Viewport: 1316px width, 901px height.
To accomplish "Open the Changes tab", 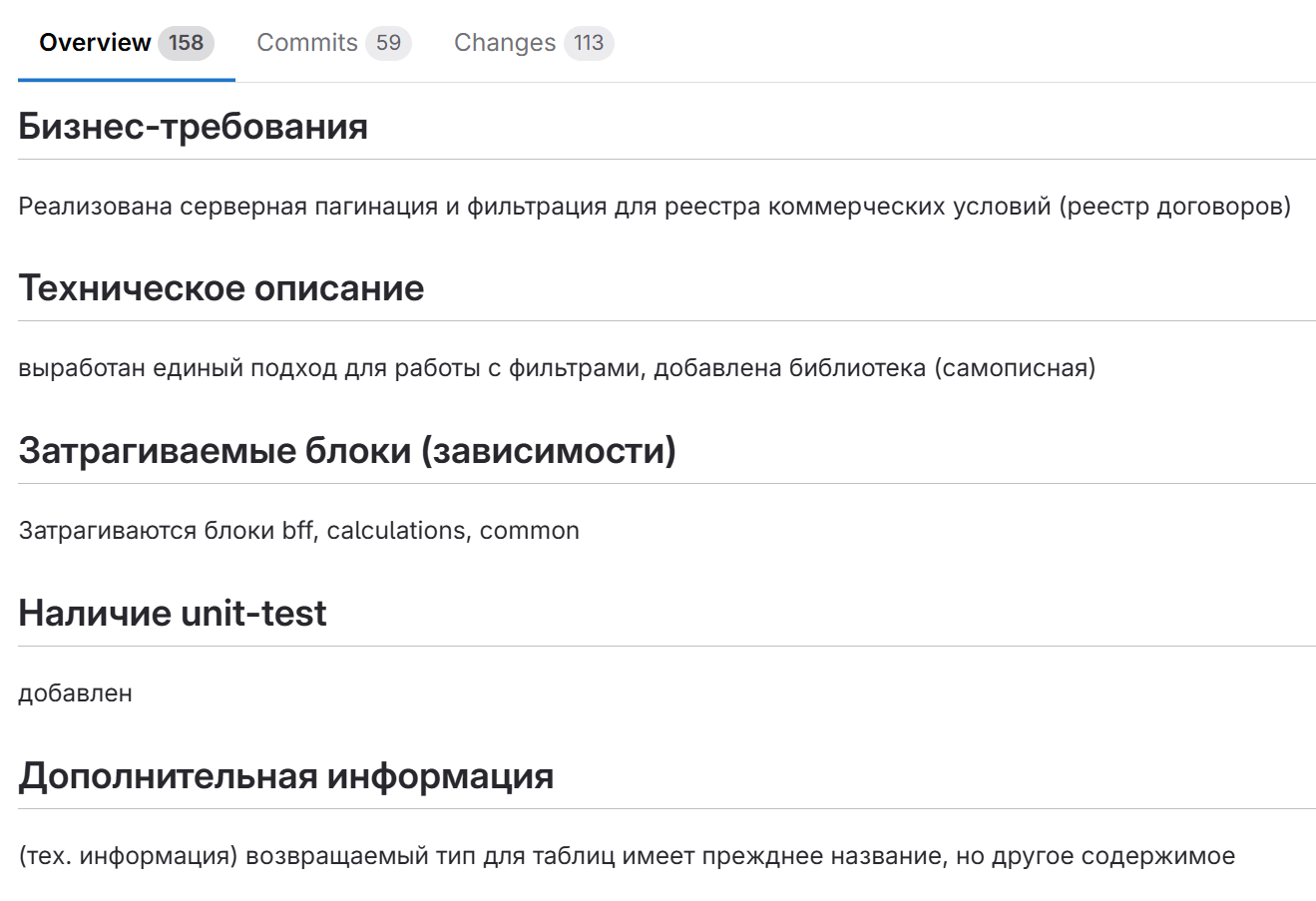I will point(504,42).
